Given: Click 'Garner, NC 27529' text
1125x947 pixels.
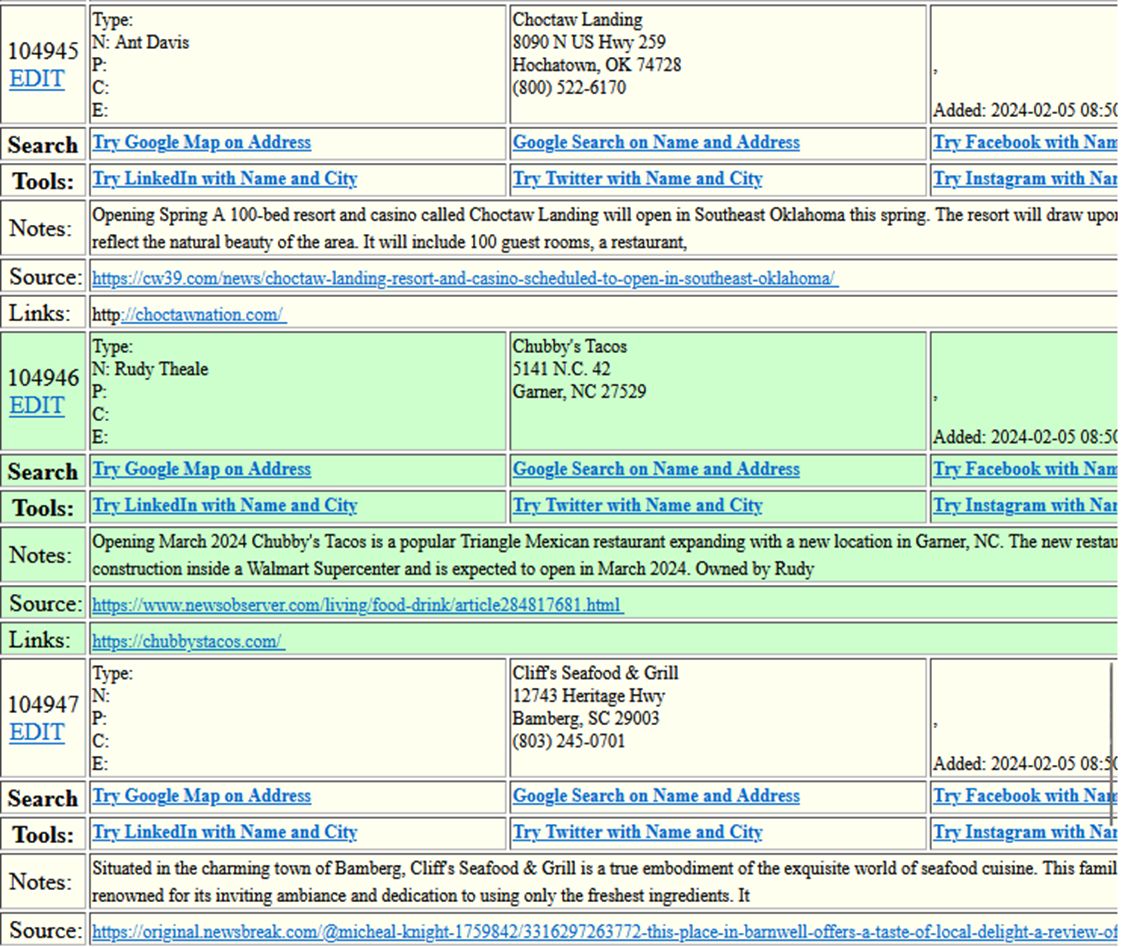Looking at the screenshot, I should click(x=579, y=392).
